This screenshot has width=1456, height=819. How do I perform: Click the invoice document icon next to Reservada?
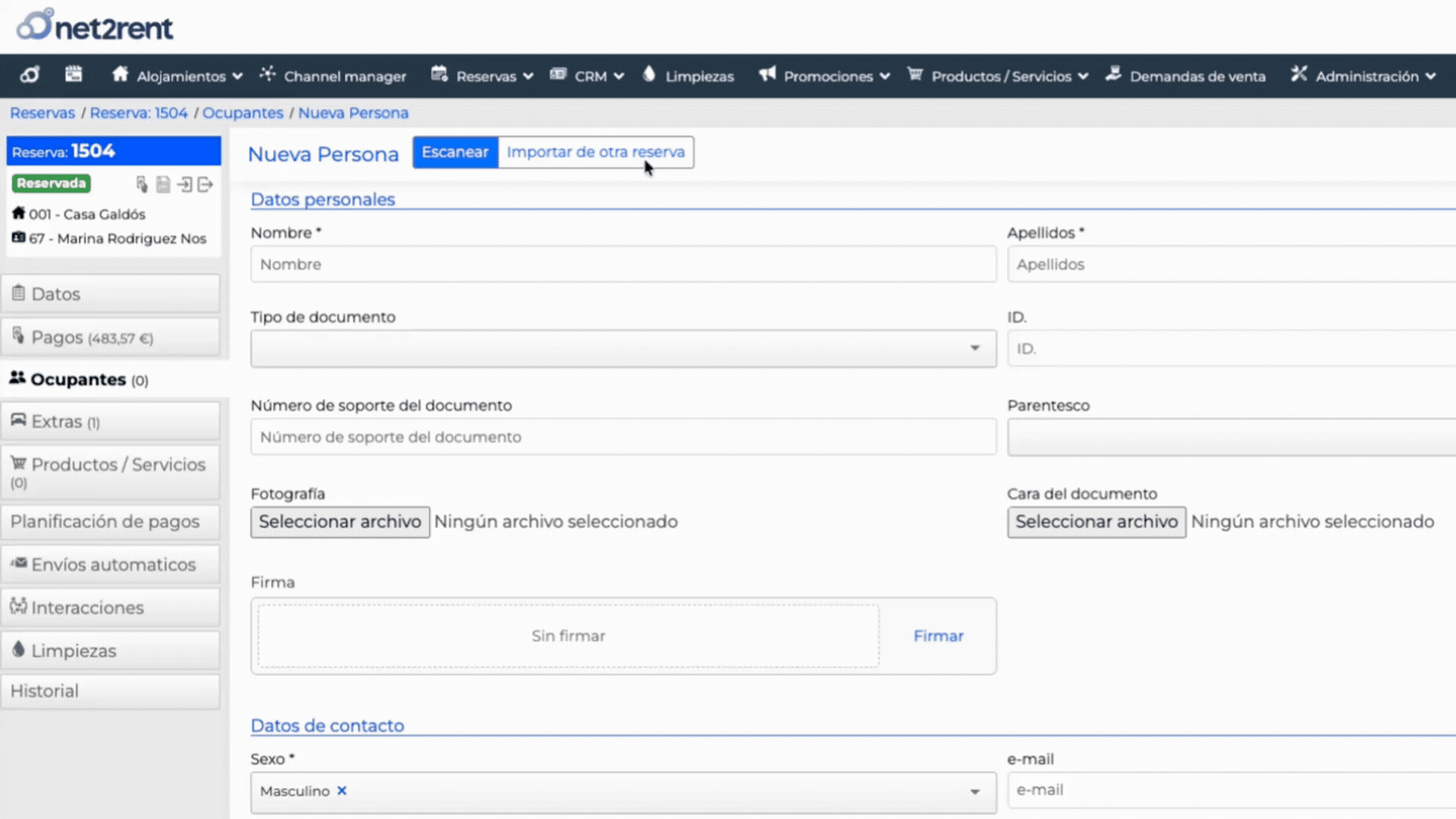163,184
